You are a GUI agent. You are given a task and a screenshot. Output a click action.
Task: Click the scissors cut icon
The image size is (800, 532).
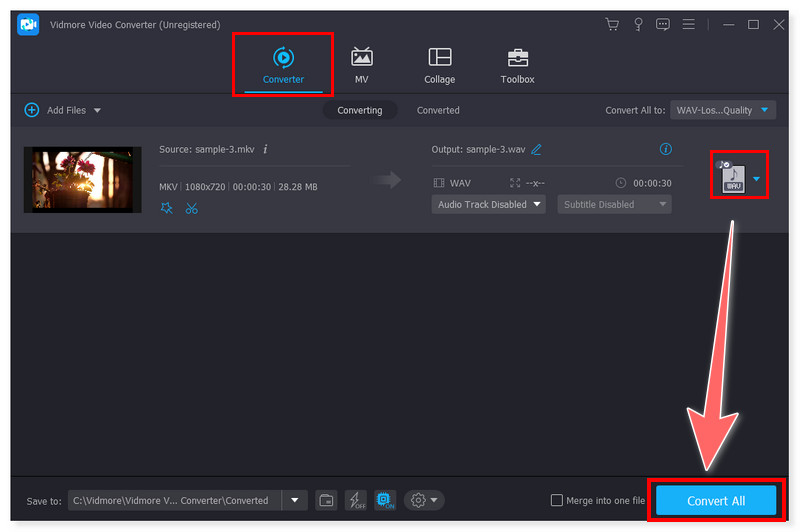pyautogui.click(x=191, y=208)
